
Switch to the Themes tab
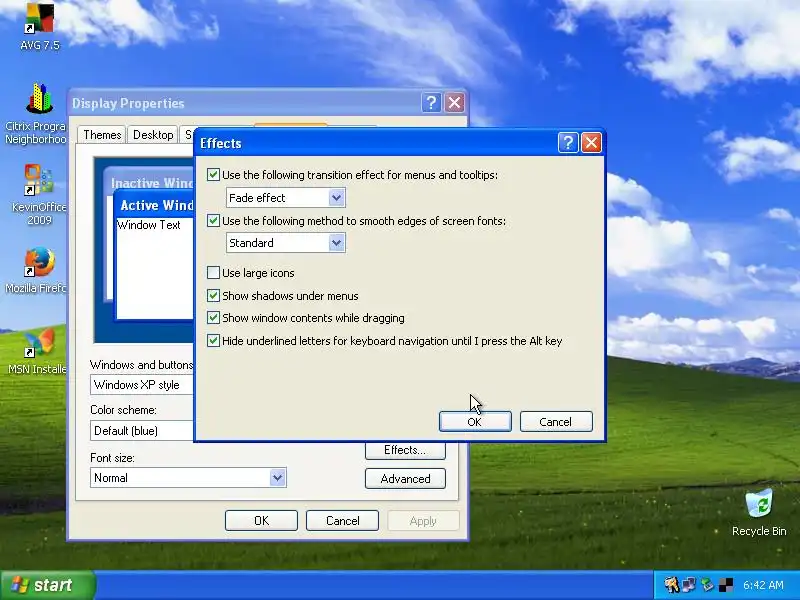point(102,135)
